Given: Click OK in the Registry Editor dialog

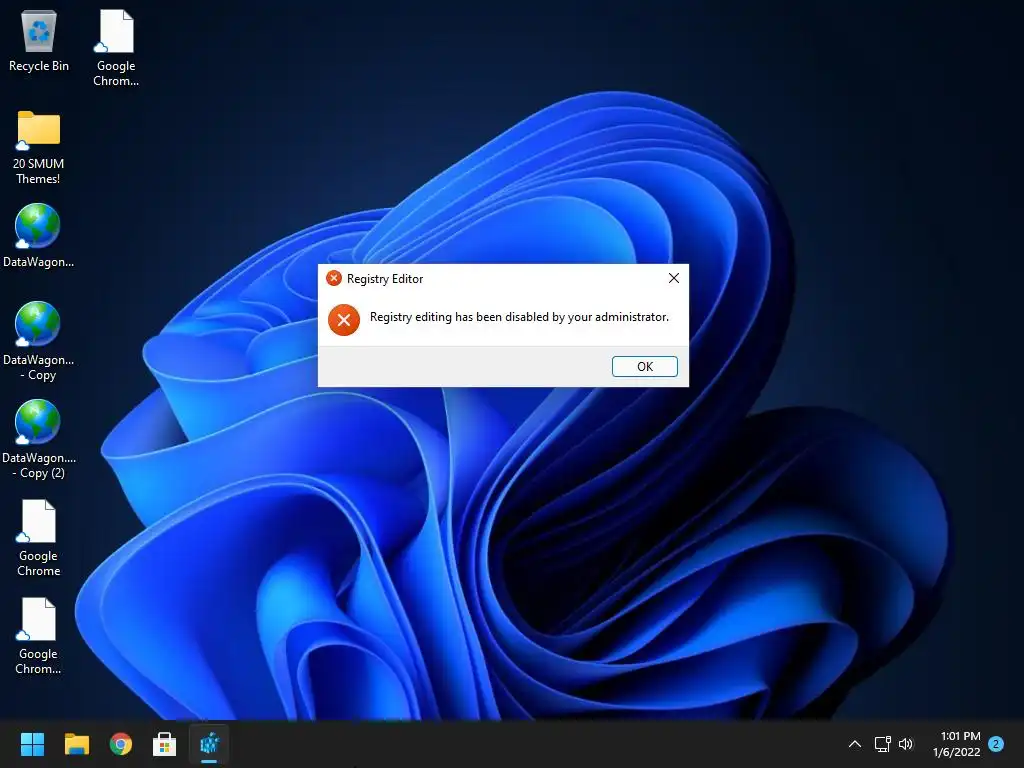Looking at the screenshot, I should pos(645,366).
